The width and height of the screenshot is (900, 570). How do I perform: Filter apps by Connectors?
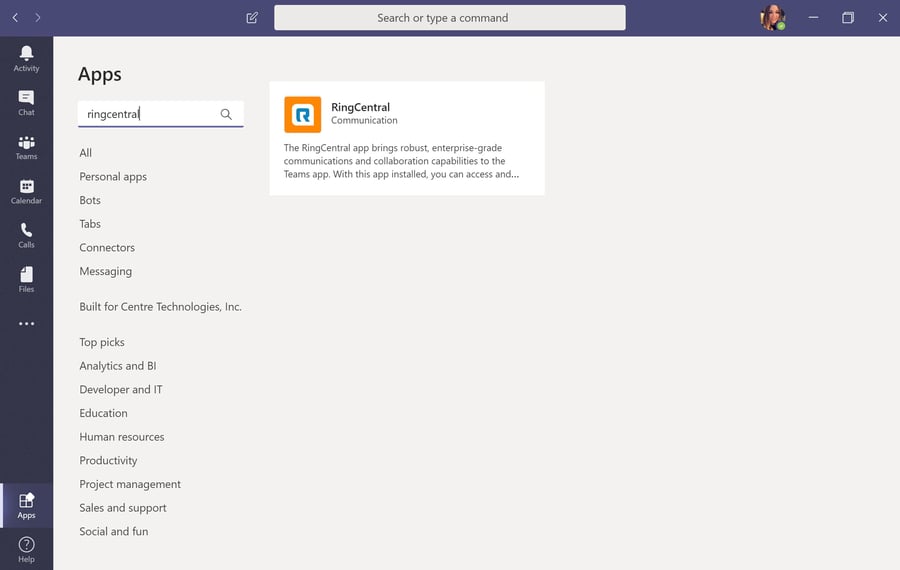[107, 247]
